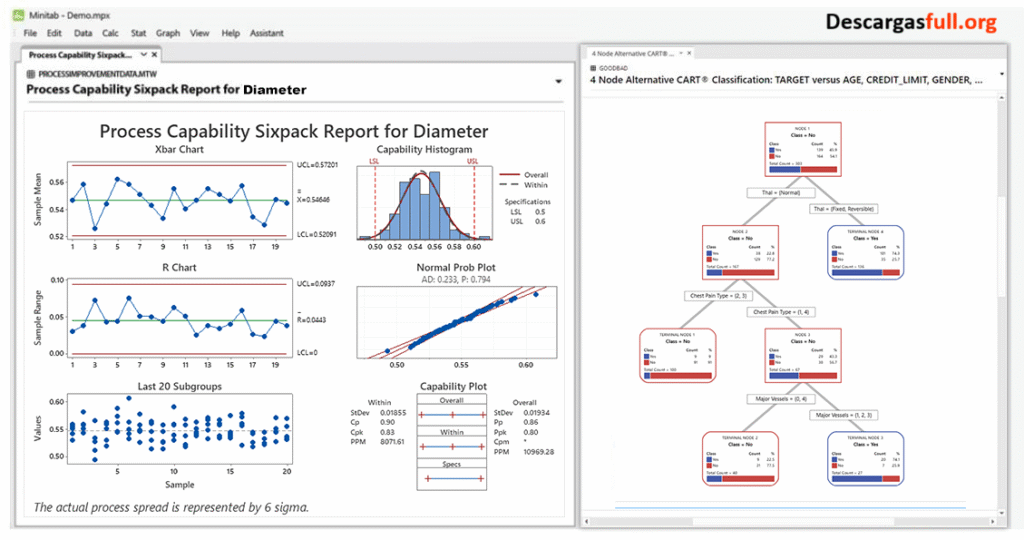
Task: Click the six sigma footnote text
Action: [x=171, y=507]
